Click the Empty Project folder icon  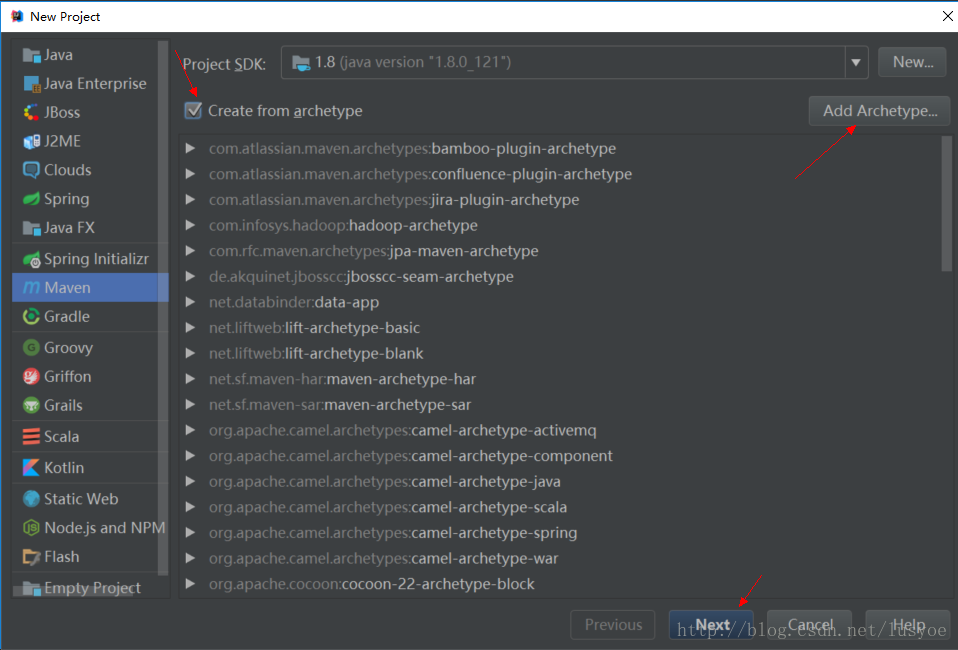31,588
